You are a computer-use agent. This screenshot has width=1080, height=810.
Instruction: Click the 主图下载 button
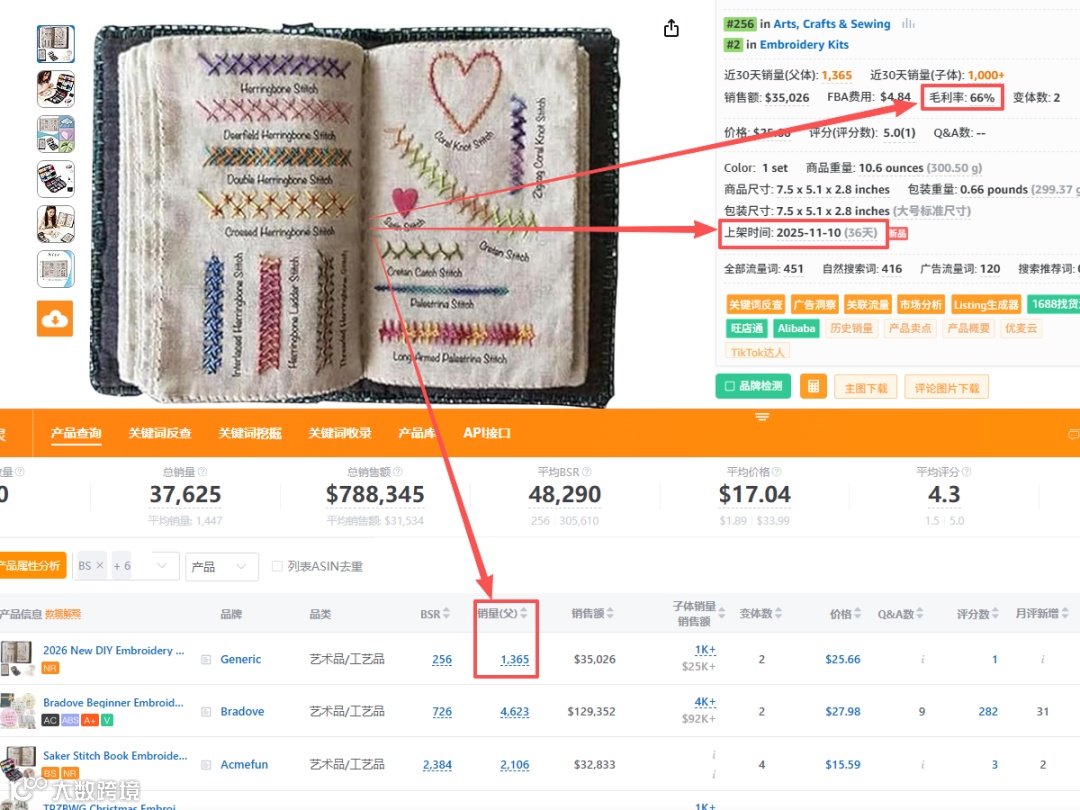pos(866,388)
